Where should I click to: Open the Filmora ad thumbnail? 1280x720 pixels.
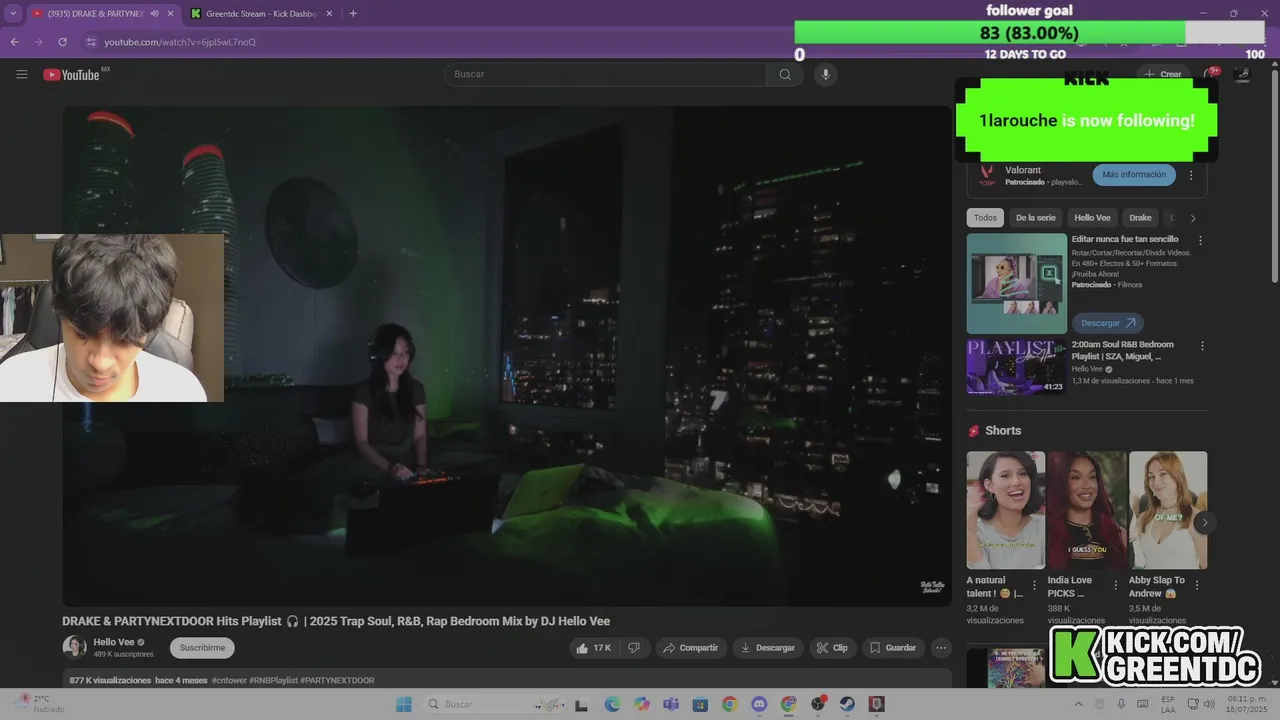[1016, 284]
